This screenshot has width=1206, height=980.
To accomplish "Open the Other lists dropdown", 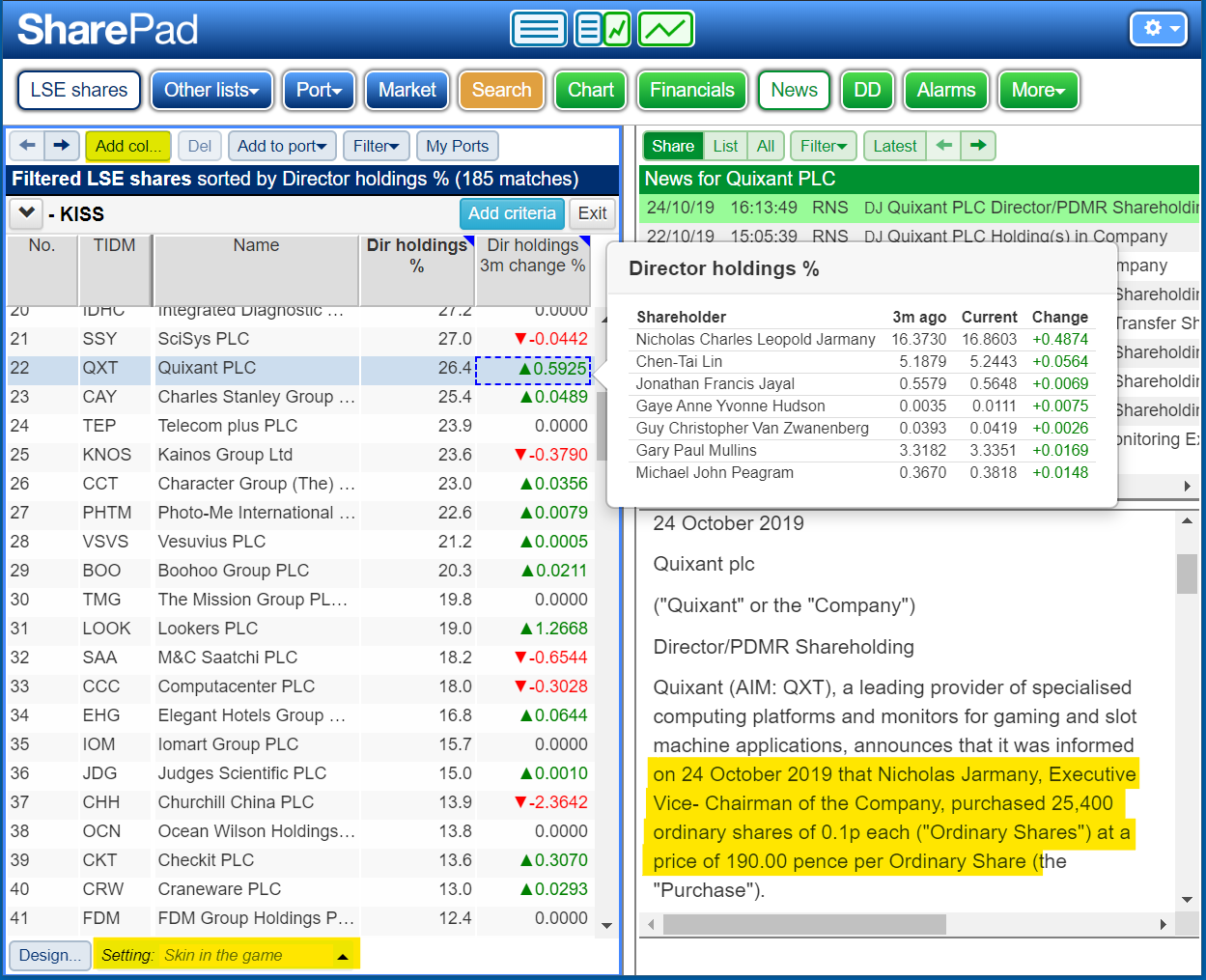I will click(212, 90).
